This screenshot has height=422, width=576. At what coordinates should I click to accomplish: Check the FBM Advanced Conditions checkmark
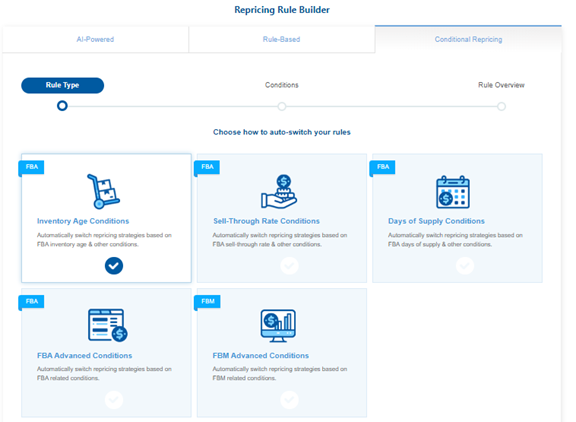[289, 400]
